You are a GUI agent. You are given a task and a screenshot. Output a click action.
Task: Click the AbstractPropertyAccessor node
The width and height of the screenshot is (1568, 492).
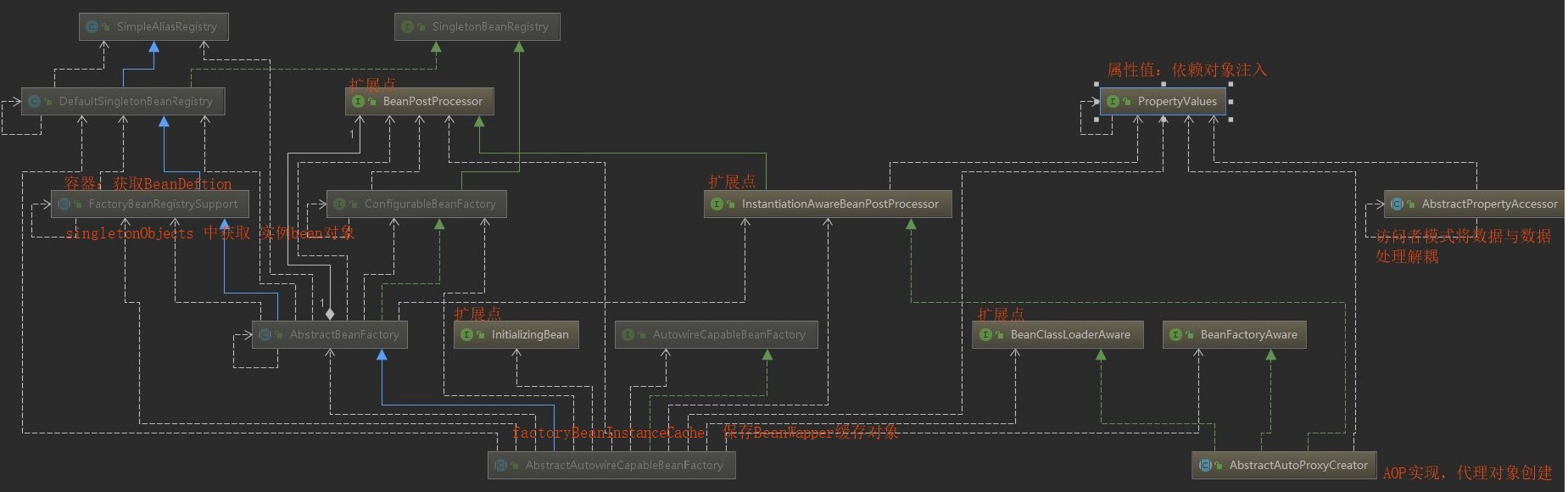click(1476, 204)
